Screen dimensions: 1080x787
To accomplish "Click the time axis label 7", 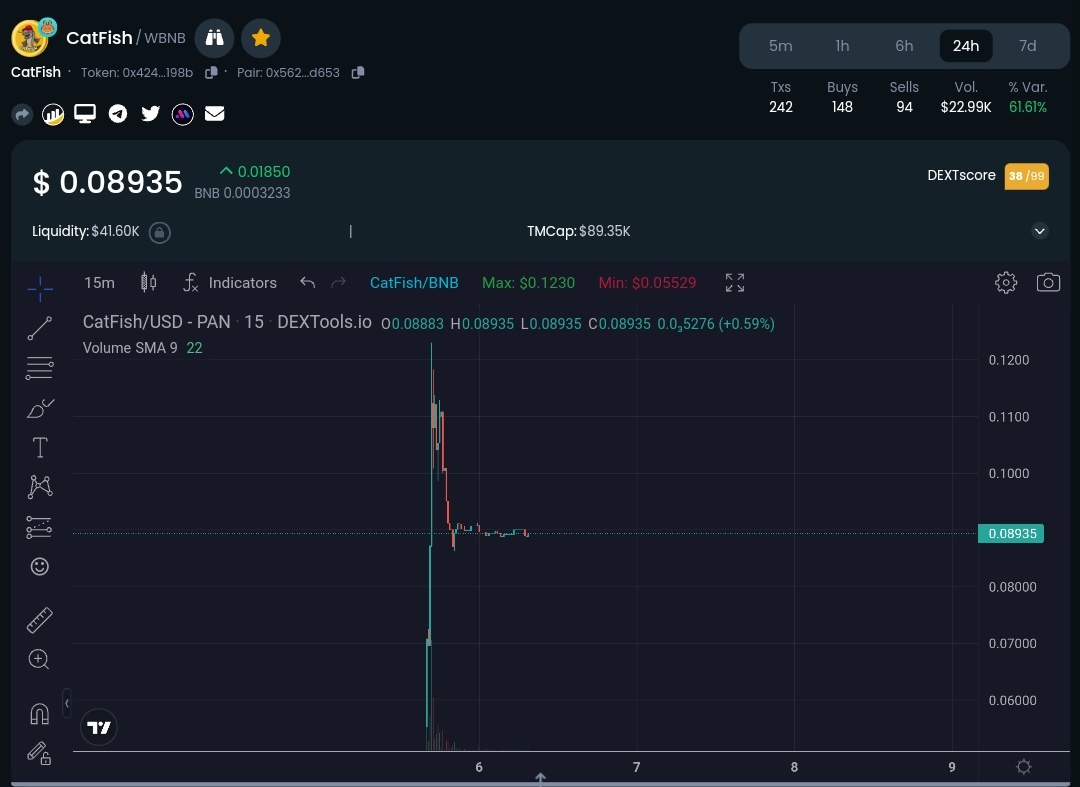I will pos(636,767).
